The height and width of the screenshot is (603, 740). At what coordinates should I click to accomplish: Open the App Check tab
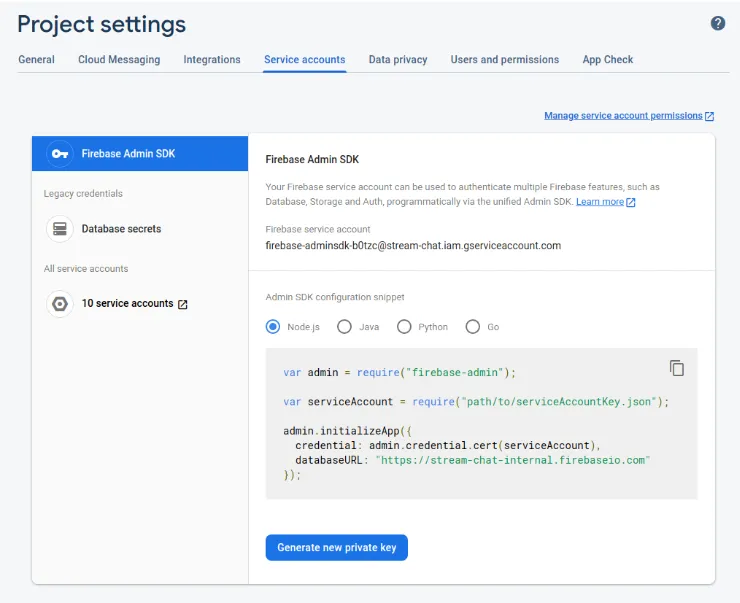[607, 59]
